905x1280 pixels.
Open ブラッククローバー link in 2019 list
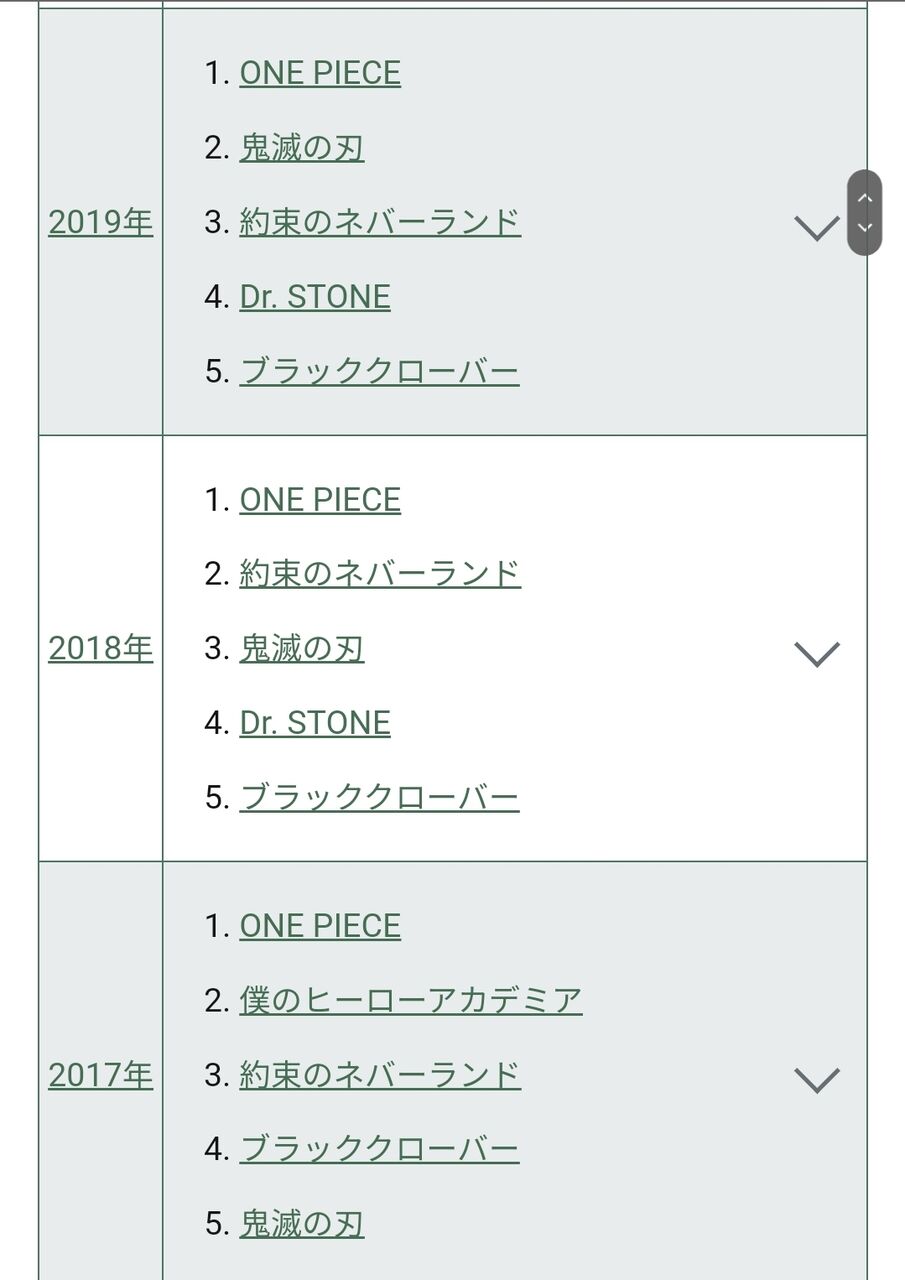(x=380, y=372)
